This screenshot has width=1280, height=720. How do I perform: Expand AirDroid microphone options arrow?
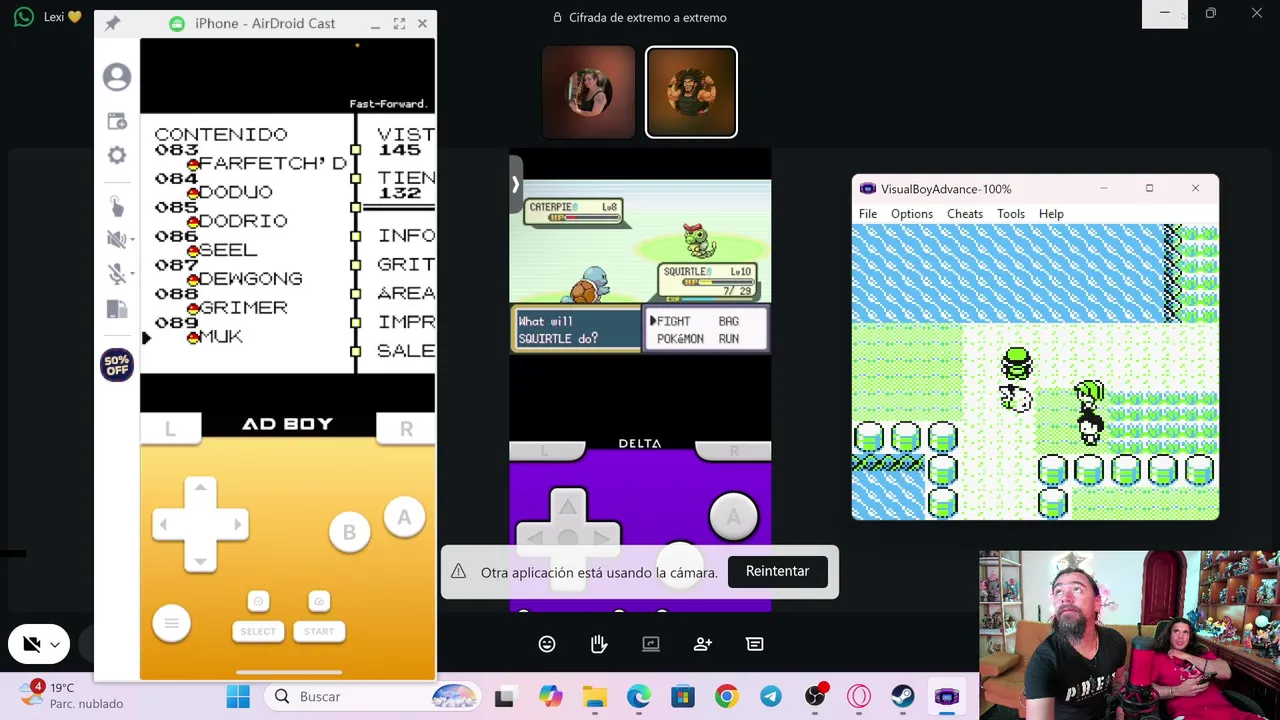(130, 274)
